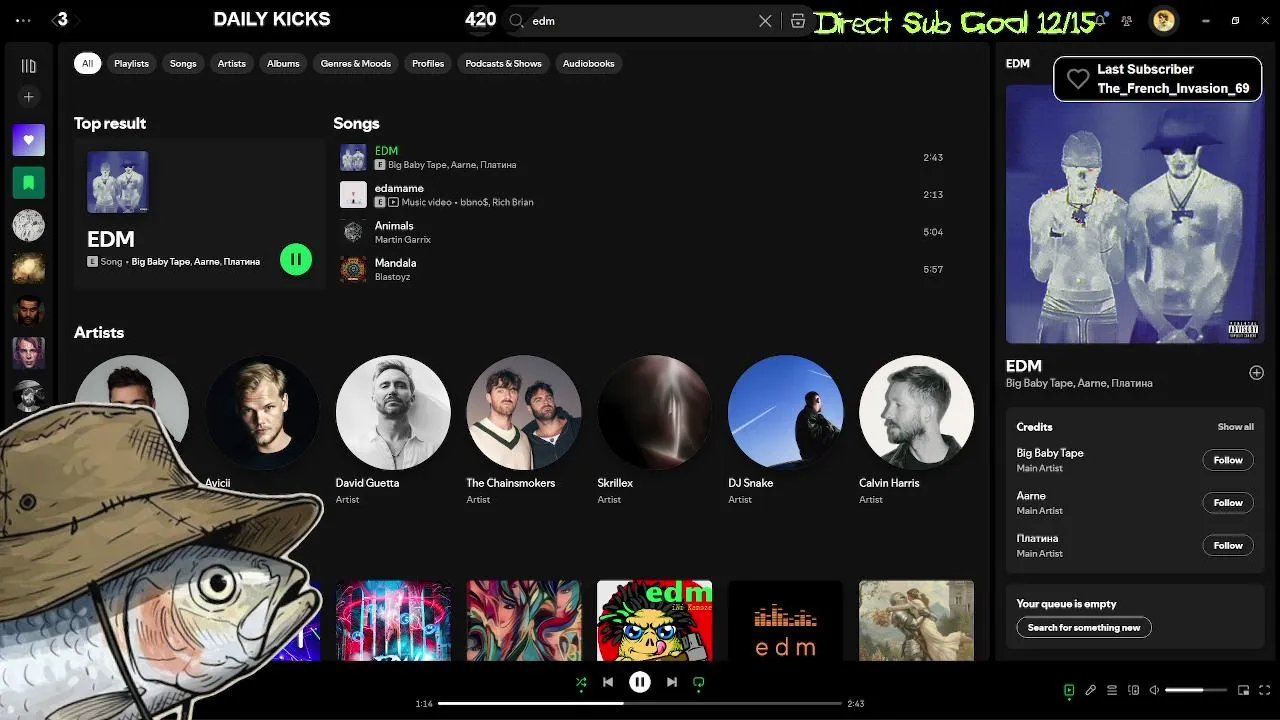Open the Friend Activity icon
Viewport: 1280px width, 720px height.
tap(1127, 20)
